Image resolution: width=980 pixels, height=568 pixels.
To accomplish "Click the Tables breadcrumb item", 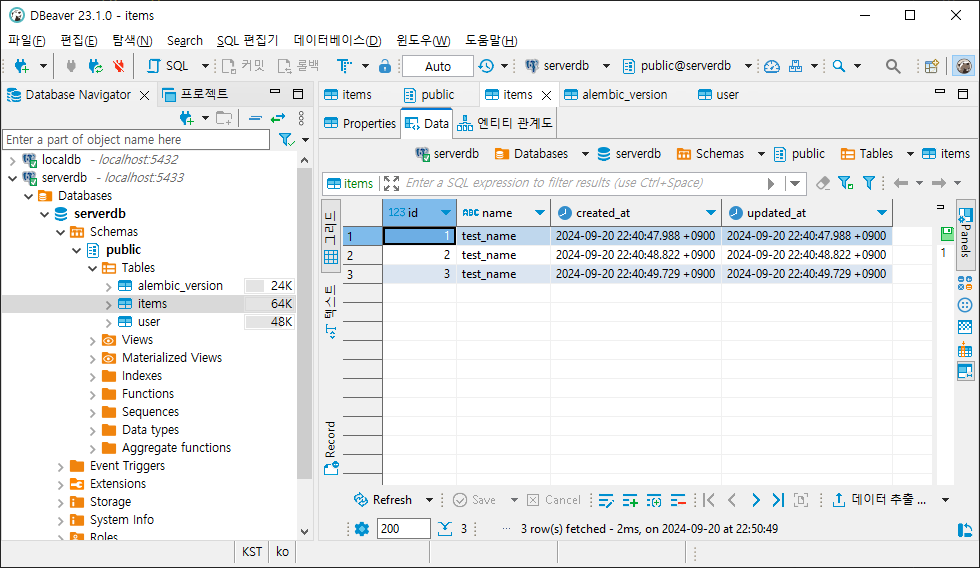I will tap(867, 154).
